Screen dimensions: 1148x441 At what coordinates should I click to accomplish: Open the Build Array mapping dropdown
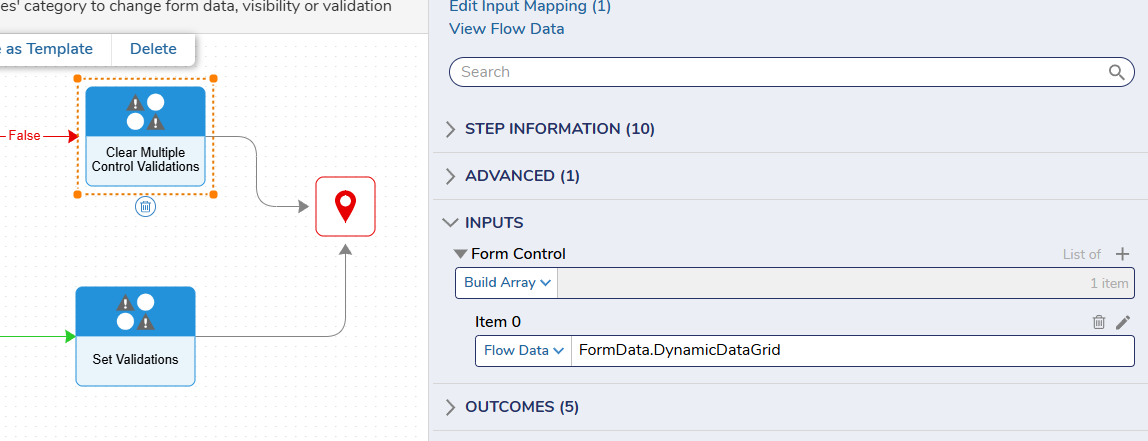pos(507,283)
